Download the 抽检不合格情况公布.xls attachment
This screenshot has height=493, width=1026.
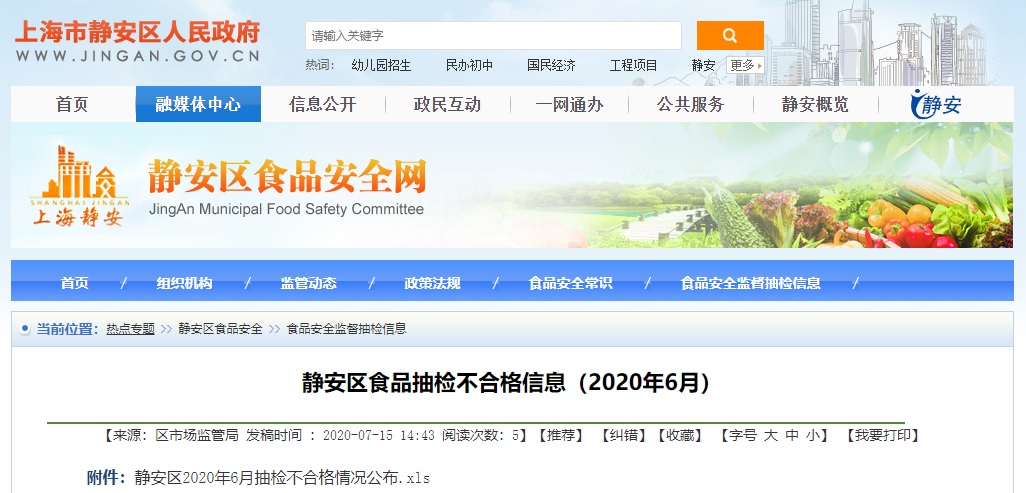282,478
